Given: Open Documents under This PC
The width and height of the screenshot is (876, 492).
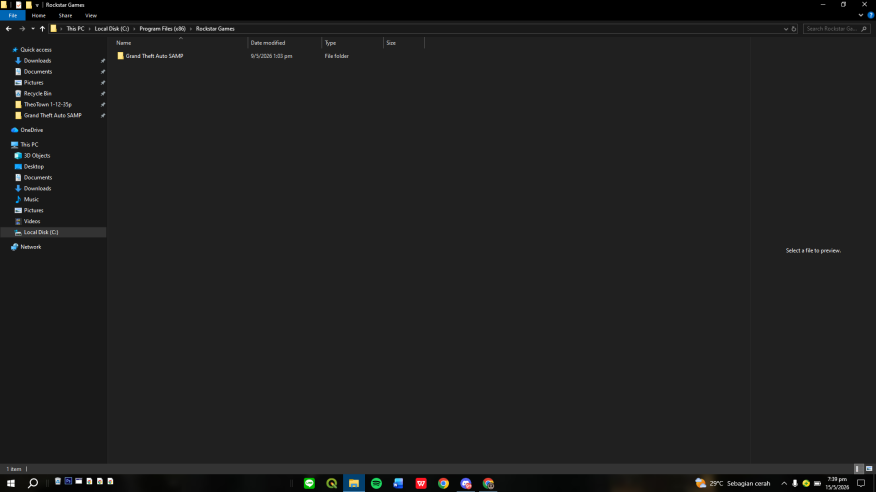Looking at the screenshot, I should click(38, 178).
